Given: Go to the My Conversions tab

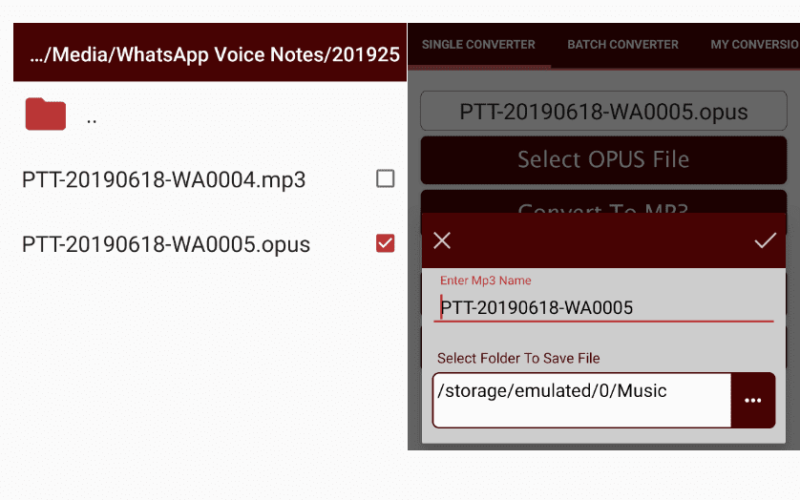Looking at the screenshot, I should (755, 45).
